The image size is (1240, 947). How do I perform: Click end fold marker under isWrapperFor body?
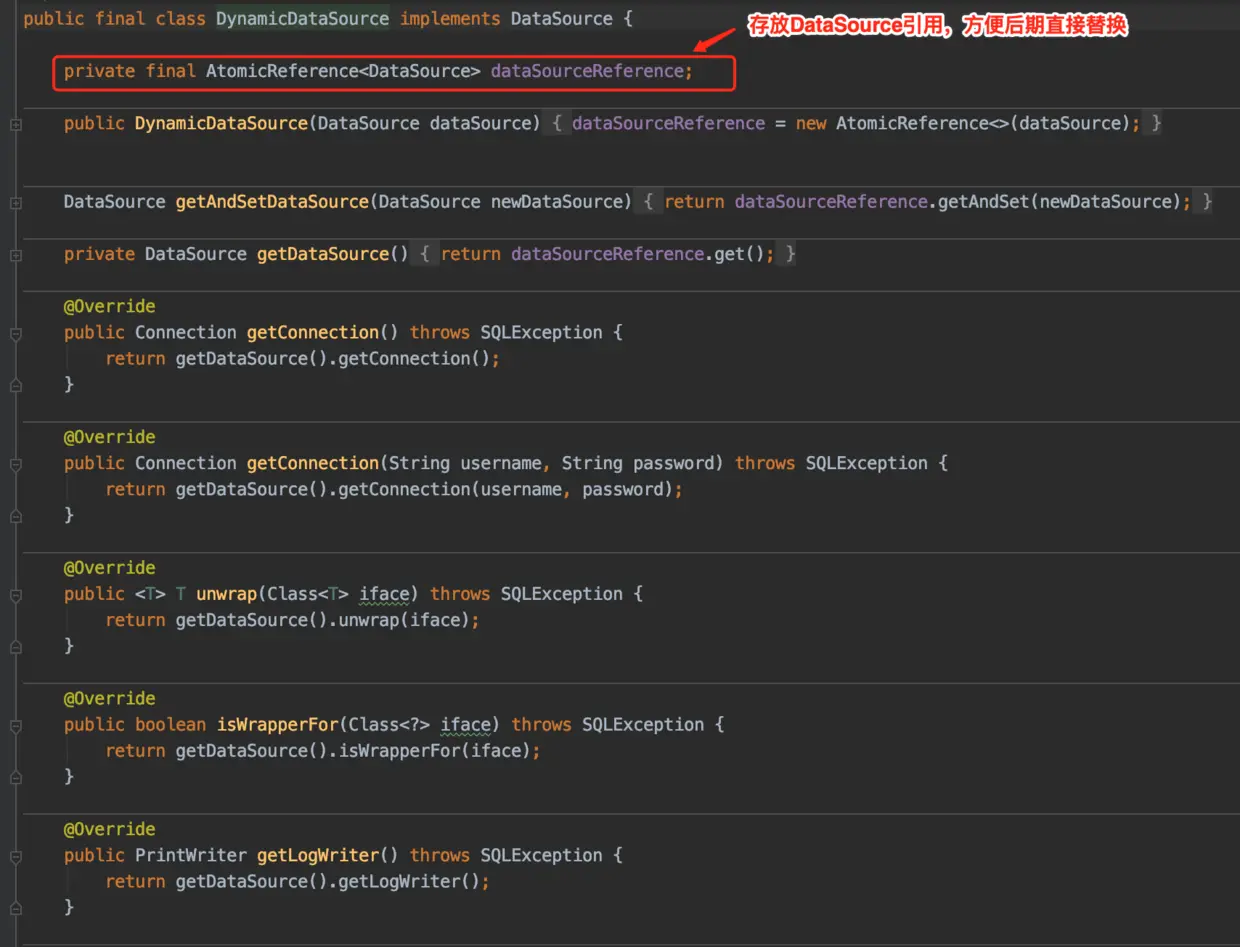(14, 776)
